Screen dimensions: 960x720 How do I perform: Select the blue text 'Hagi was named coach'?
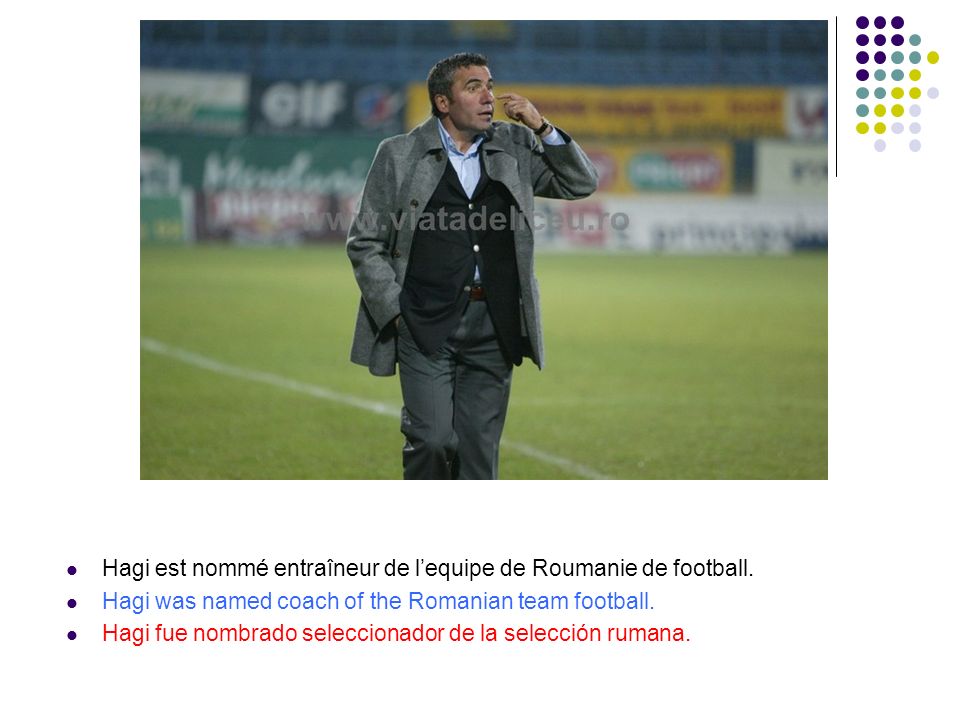tap(221, 601)
